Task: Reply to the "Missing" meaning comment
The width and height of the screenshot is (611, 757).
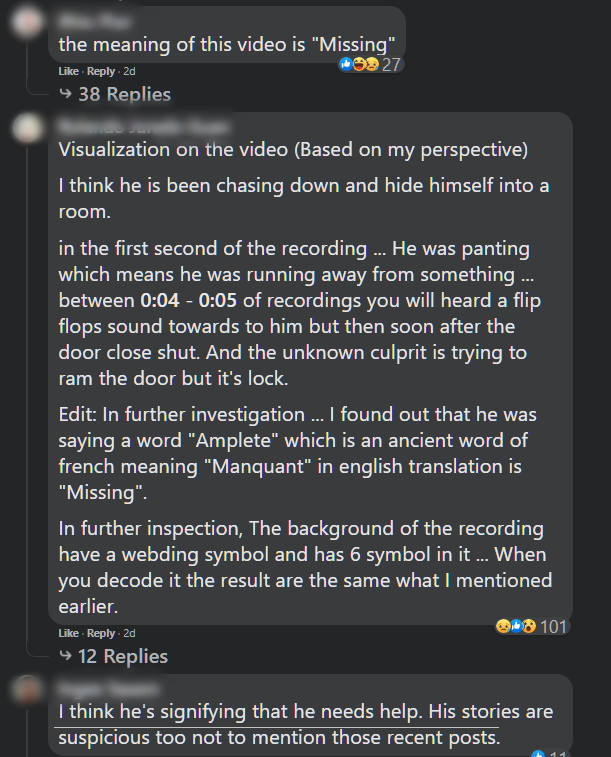Action: 101,71
